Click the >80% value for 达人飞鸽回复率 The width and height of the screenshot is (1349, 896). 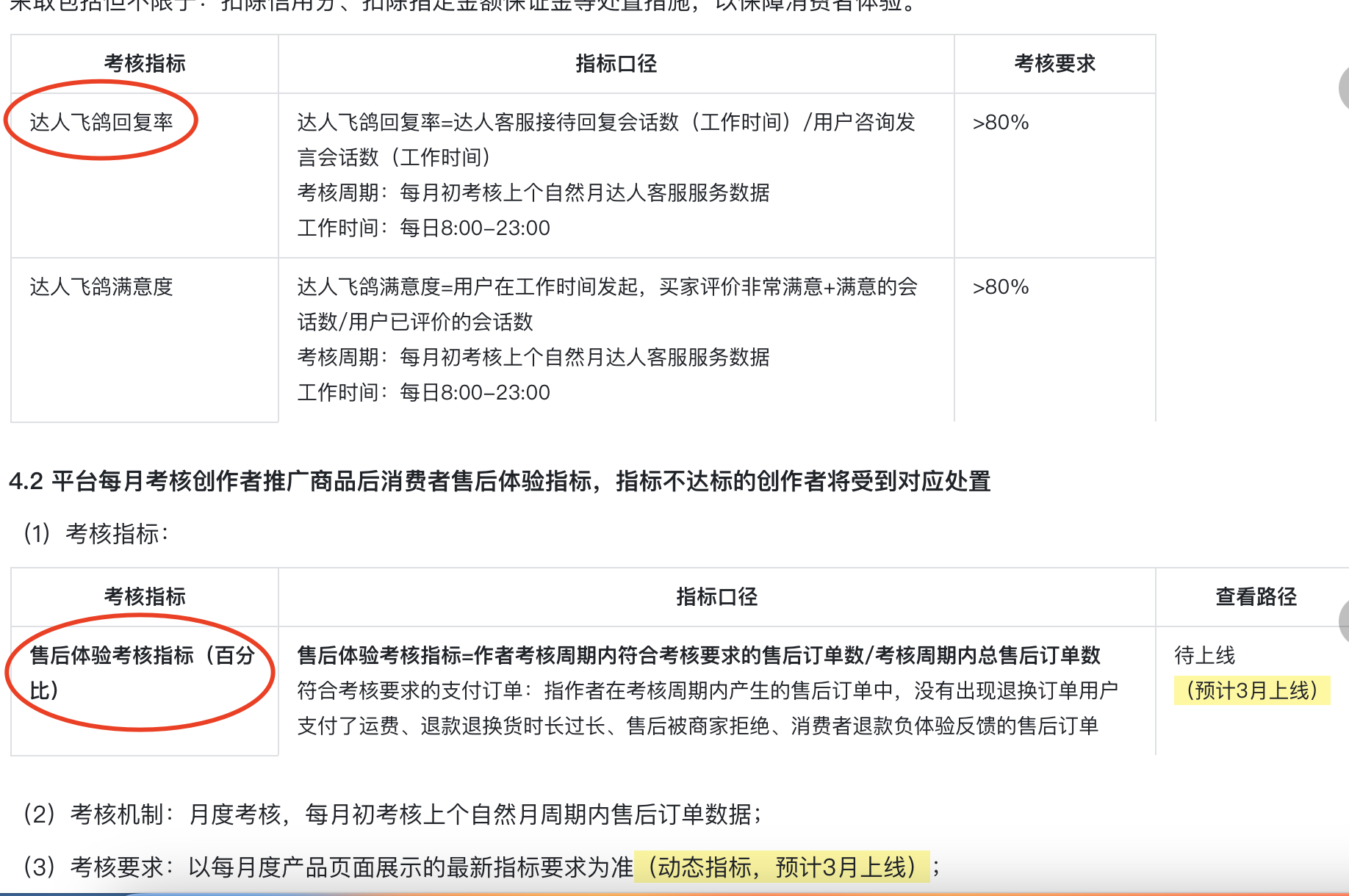click(x=1000, y=123)
